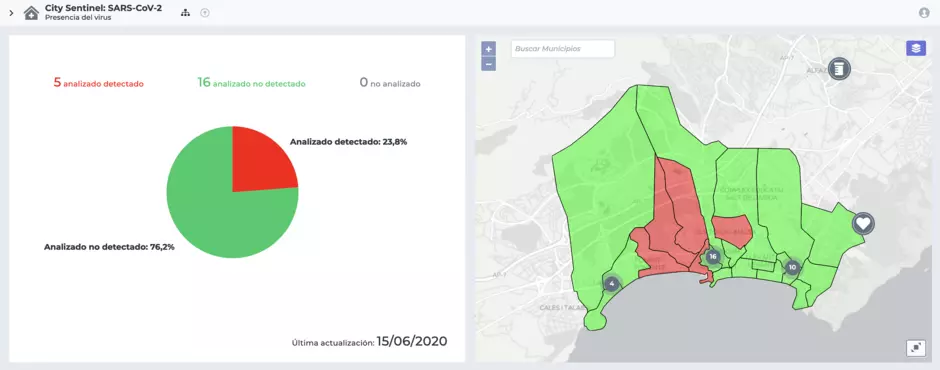Image resolution: width=940 pixels, height=370 pixels.
Task: Click the home icon in header
Action: click(x=31, y=13)
